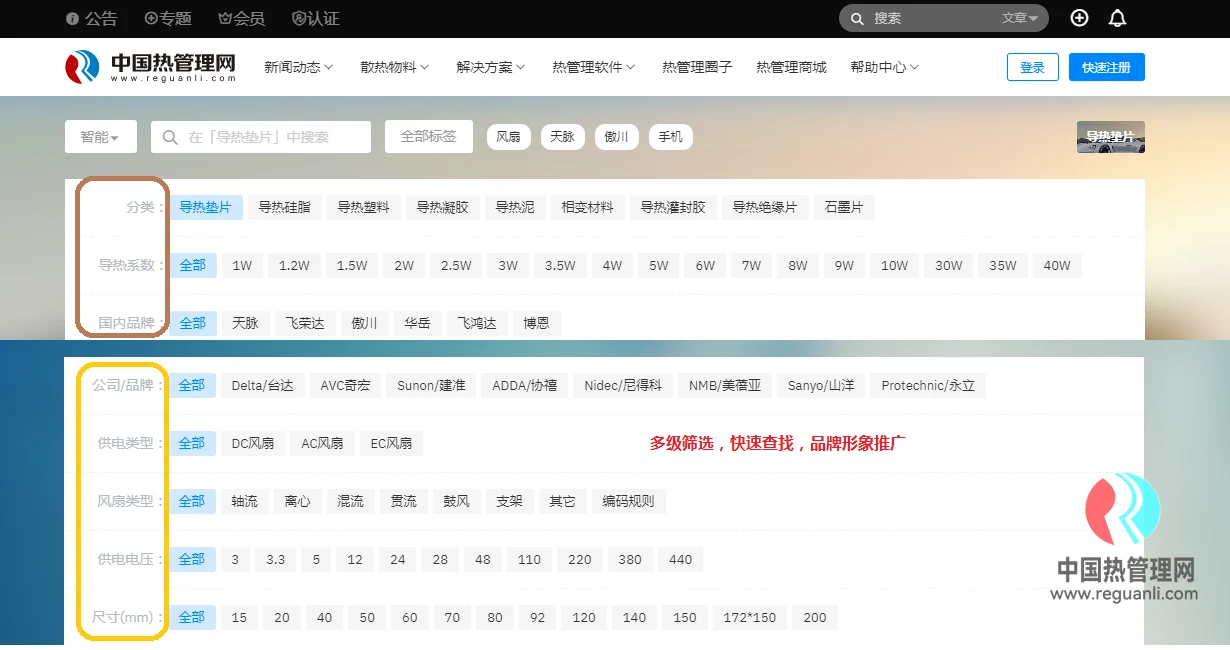This screenshot has width=1230, height=650.
Task: Click the 登录 login button
Action: [x=1032, y=67]
